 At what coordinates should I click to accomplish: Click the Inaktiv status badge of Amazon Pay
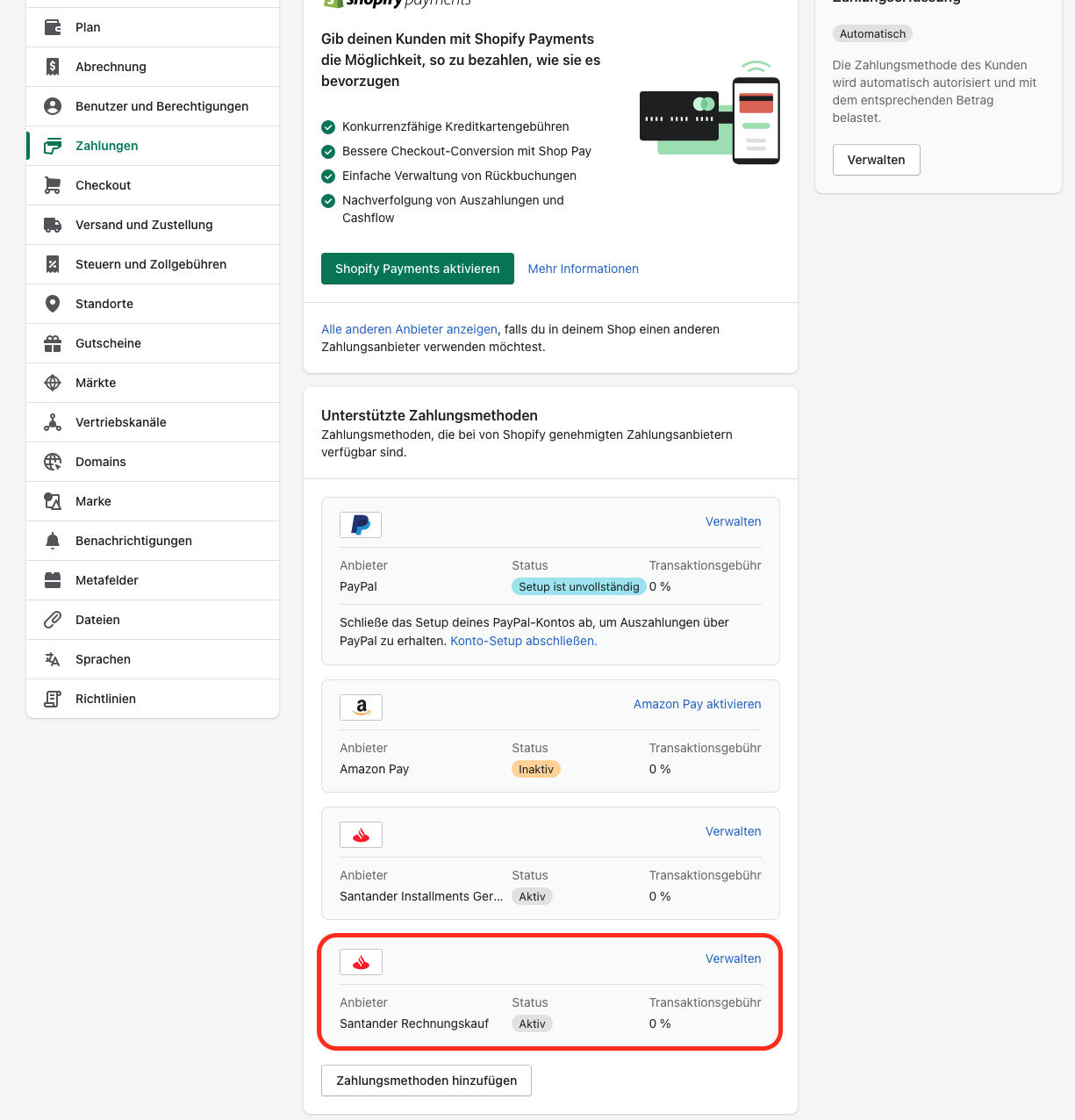[x=536, y=769]
